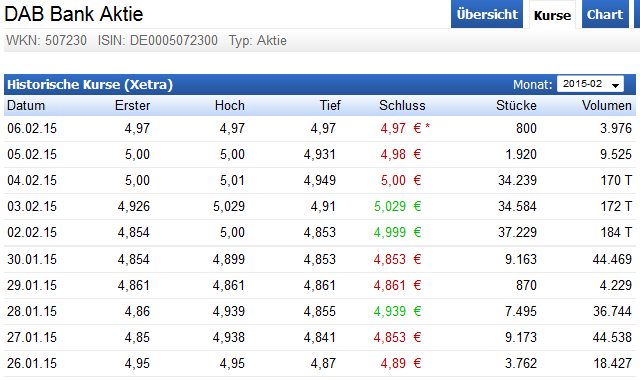This screenshot has height=380, width=640.
Task: Click the DAB Bank Aktie heading
Action: [74, 14]
